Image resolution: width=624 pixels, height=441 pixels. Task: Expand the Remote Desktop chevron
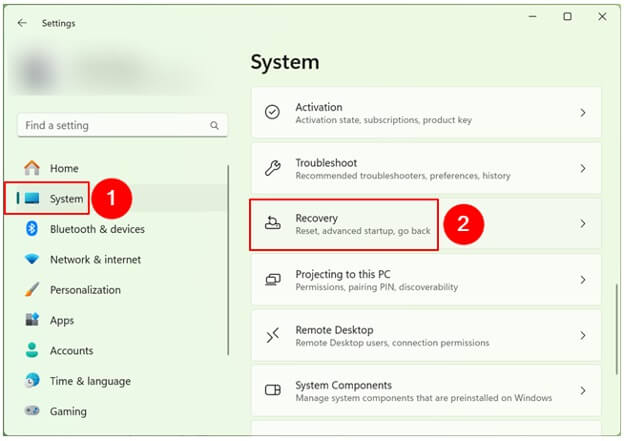pyautogui.click(x=583, y=336)
